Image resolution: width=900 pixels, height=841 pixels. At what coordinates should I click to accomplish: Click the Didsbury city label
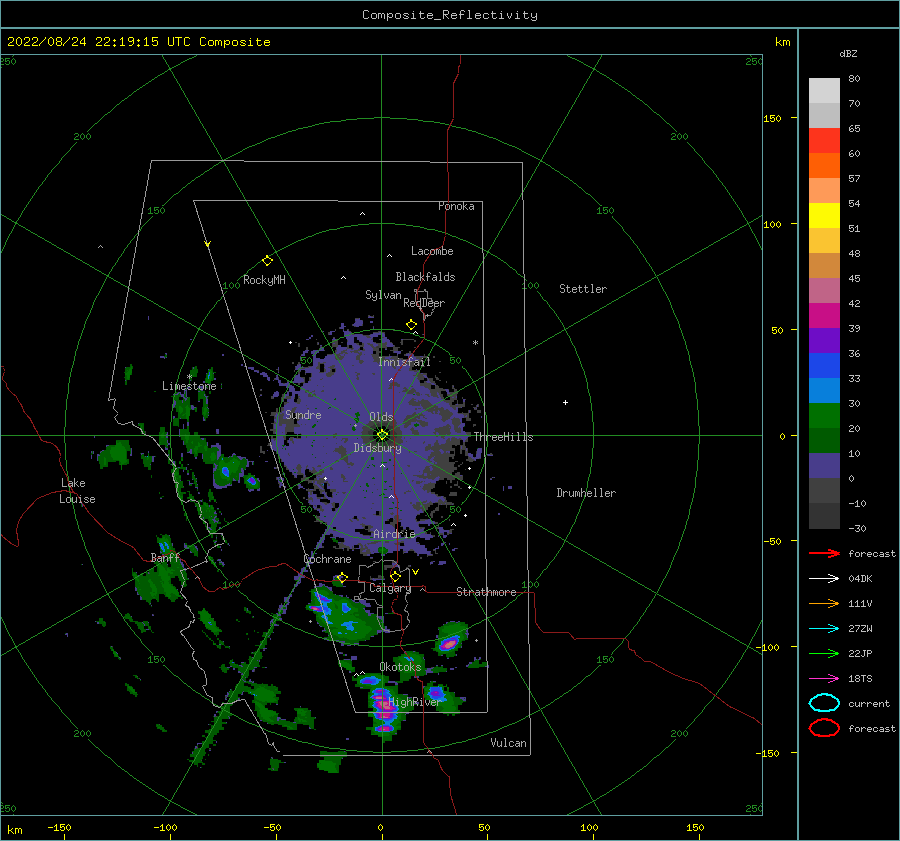point(377,448)
